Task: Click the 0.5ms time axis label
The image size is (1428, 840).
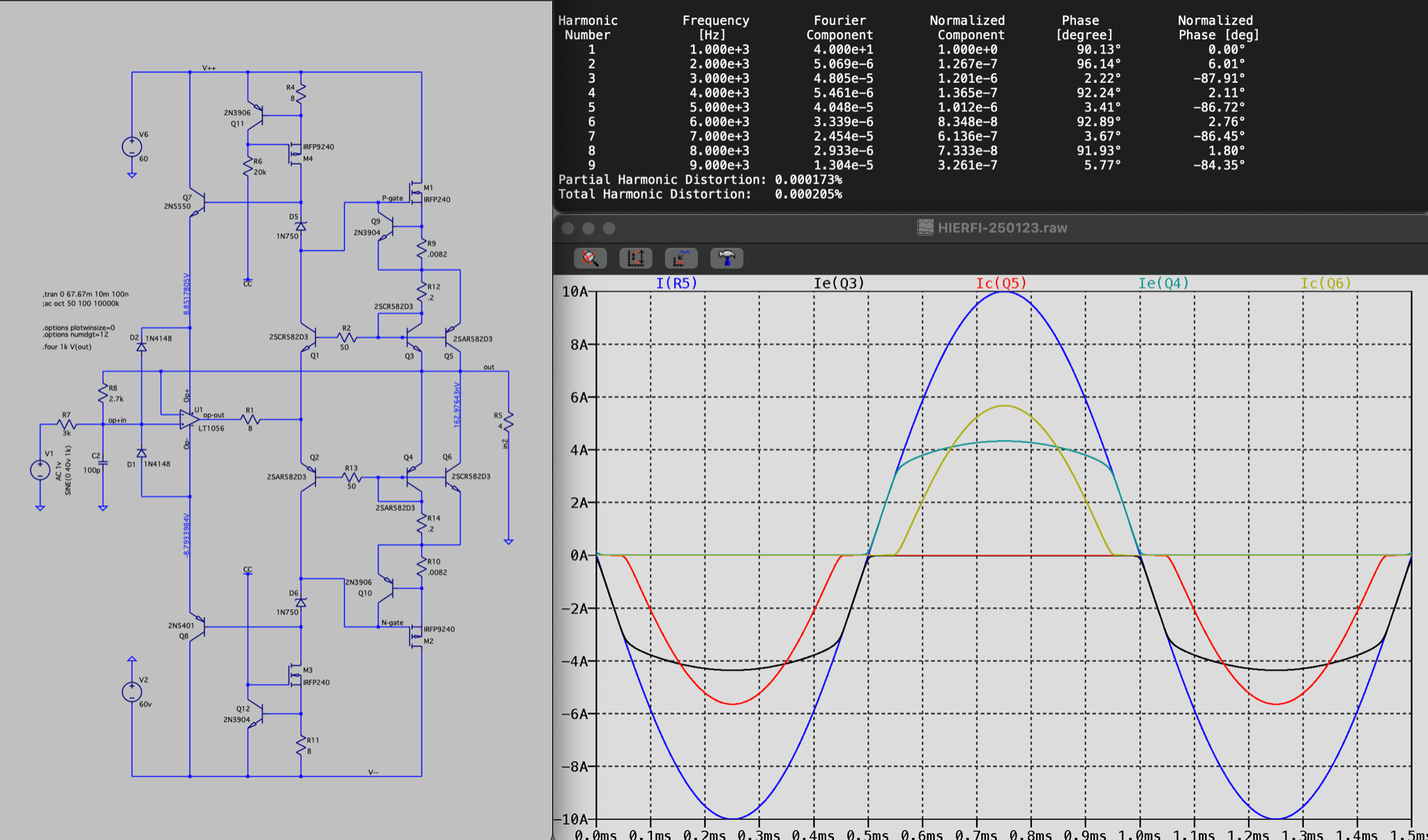Action: click(x=867, y=834)
